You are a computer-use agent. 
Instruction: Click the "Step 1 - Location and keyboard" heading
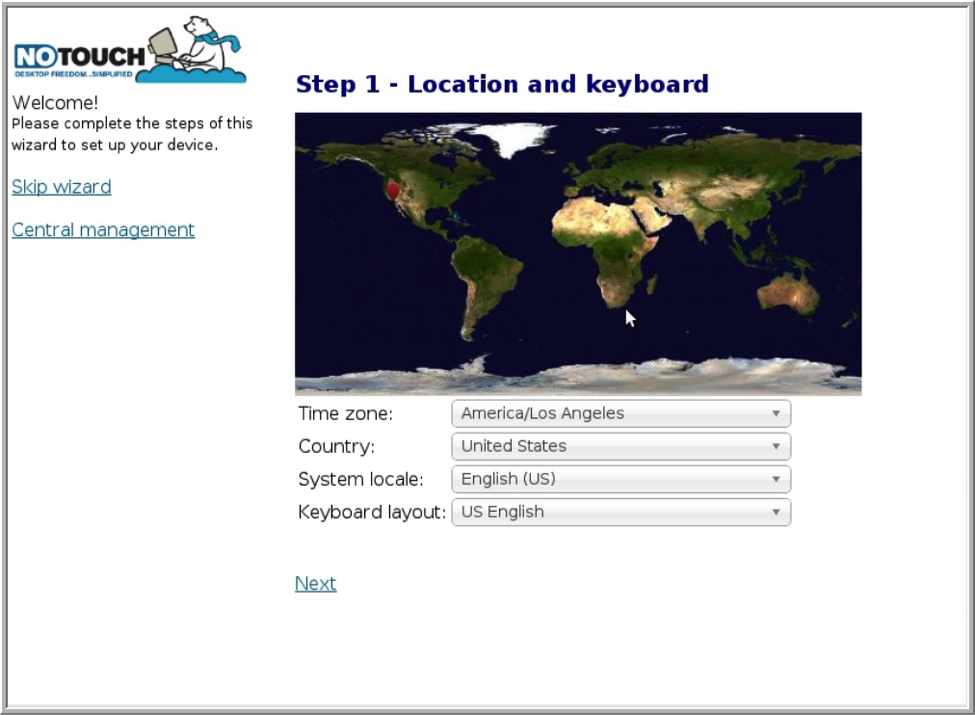coord(502,84)
